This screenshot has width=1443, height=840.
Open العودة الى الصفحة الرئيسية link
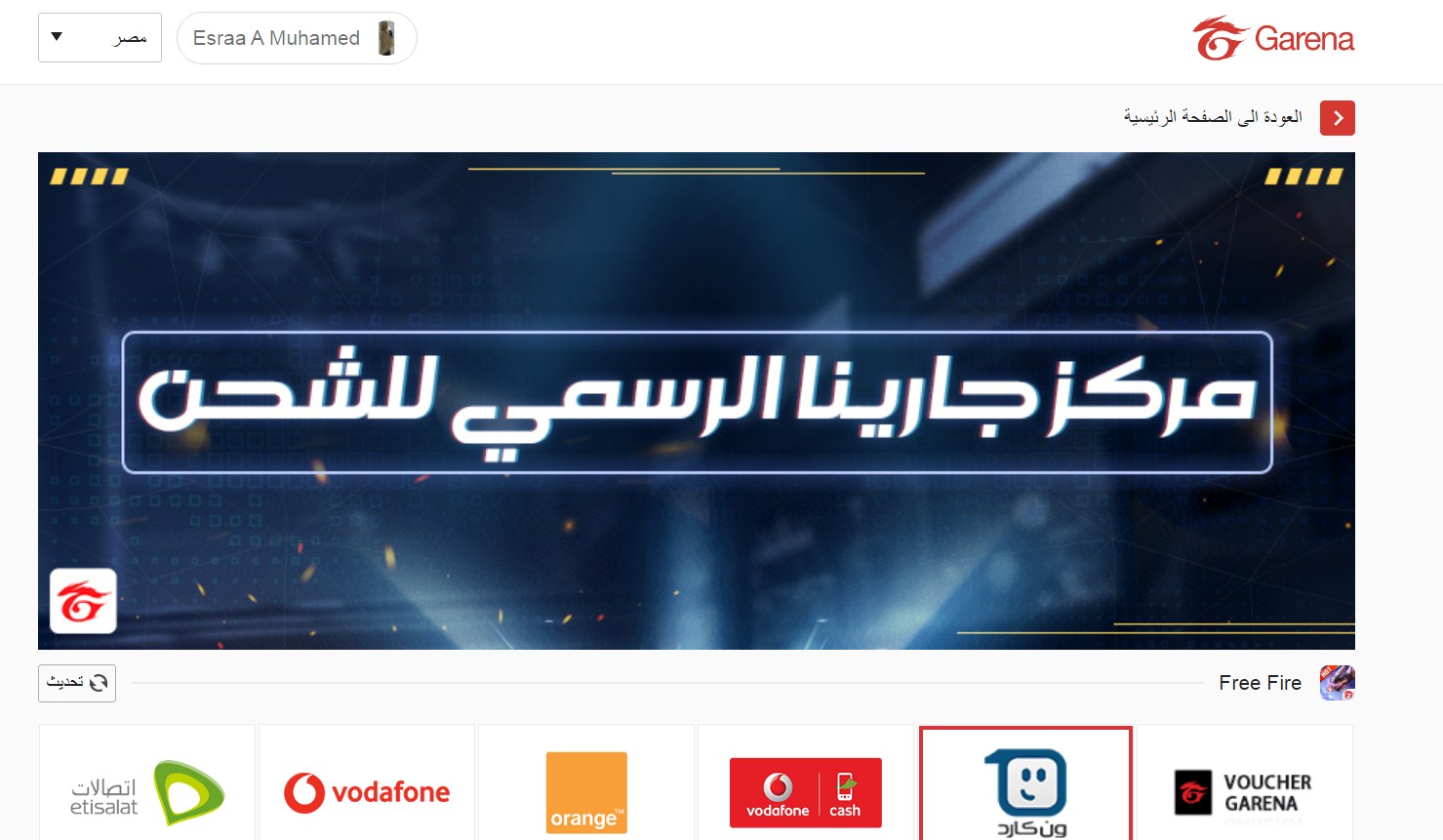[1213, 117]
